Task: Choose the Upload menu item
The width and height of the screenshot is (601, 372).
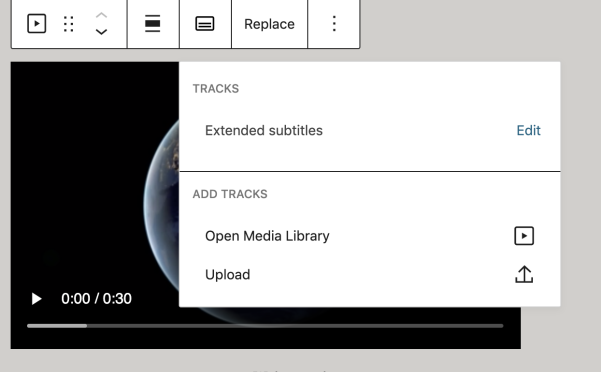Action: 369,275
